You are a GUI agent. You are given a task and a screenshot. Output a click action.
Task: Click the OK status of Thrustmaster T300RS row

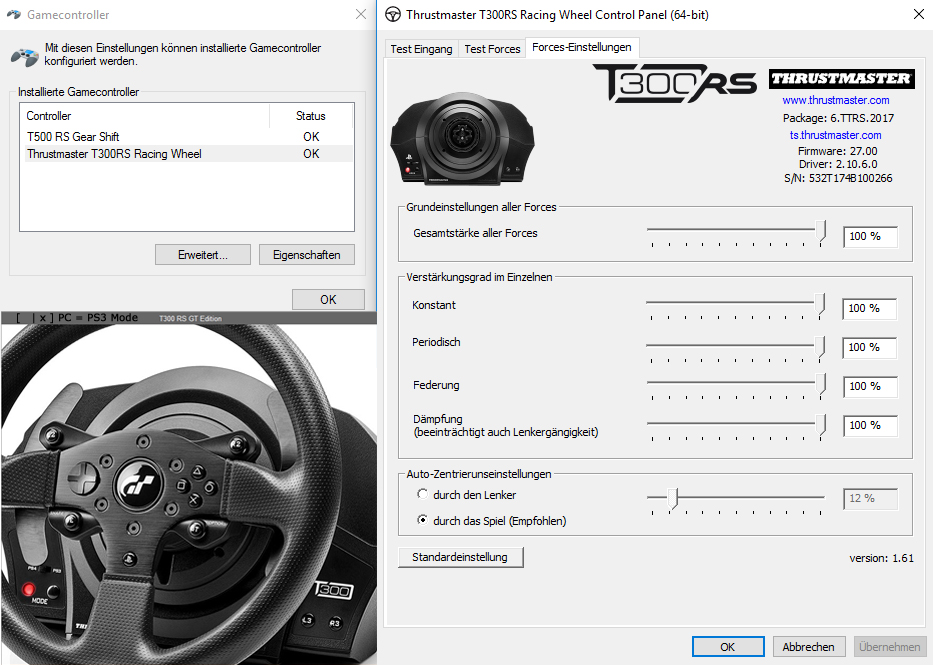coord(311,154)
